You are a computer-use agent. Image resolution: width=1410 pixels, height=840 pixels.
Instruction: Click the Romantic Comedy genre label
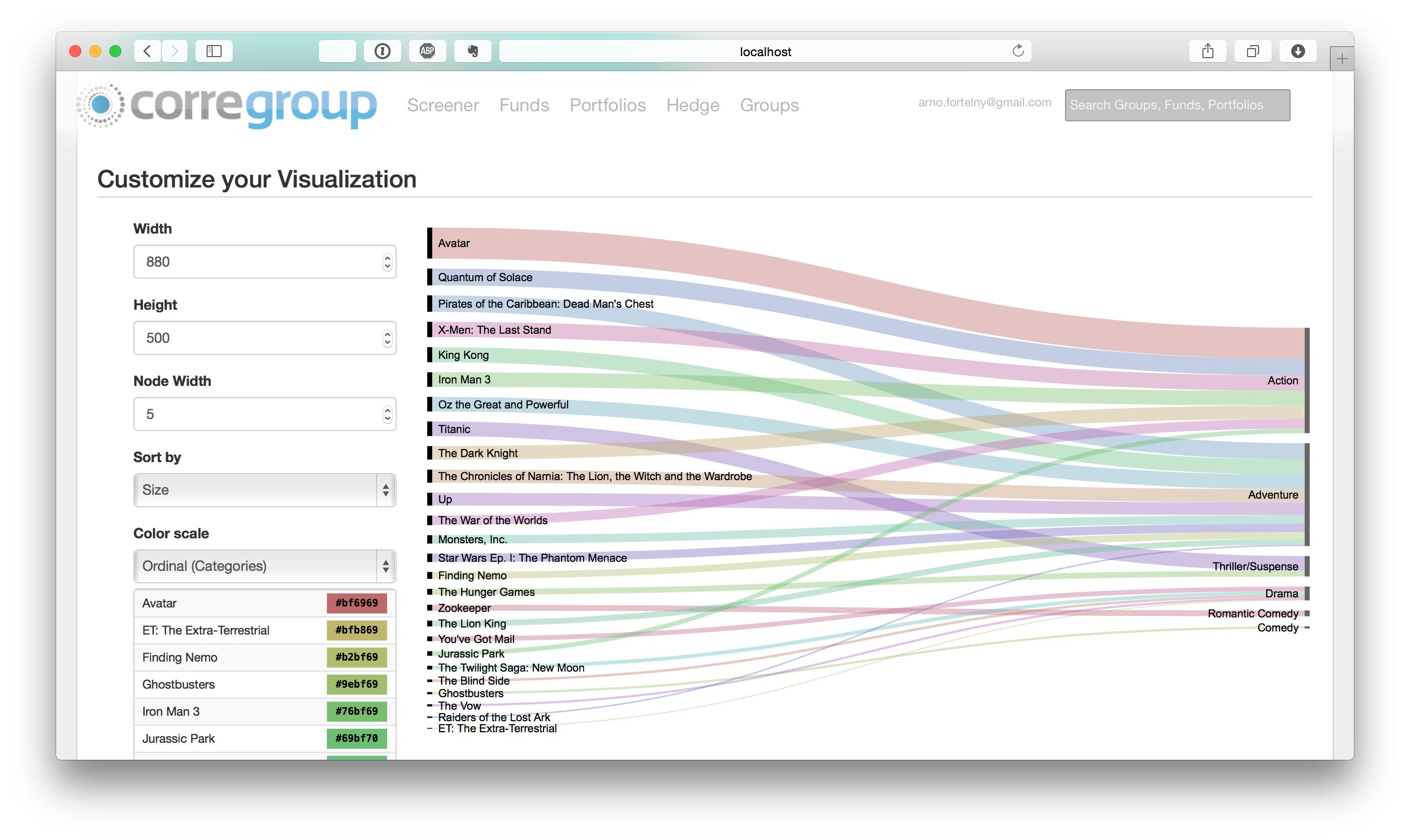click(1253, 613)
